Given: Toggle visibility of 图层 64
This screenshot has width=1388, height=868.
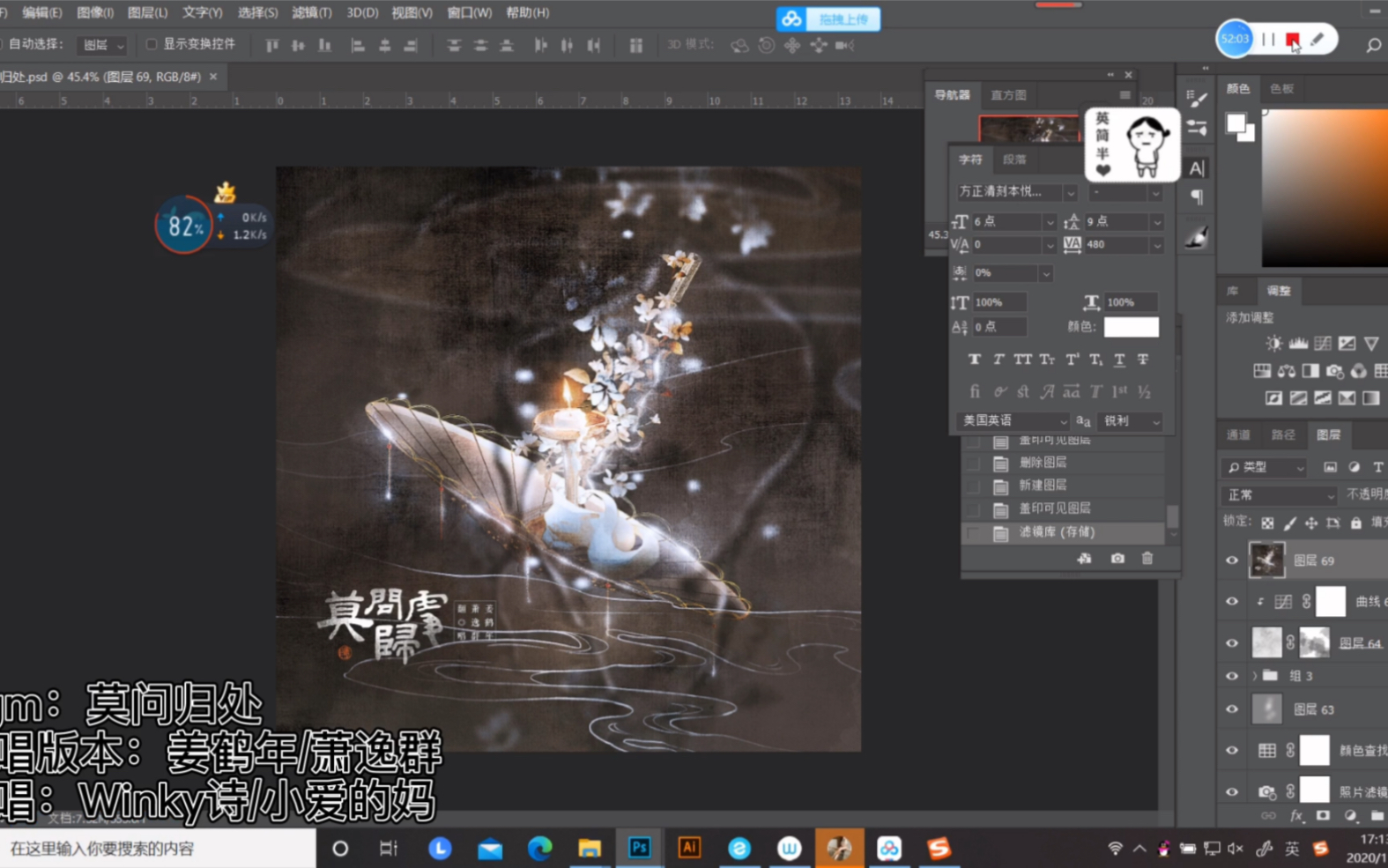Looking at the screenshot, I should click(1232, 643).
